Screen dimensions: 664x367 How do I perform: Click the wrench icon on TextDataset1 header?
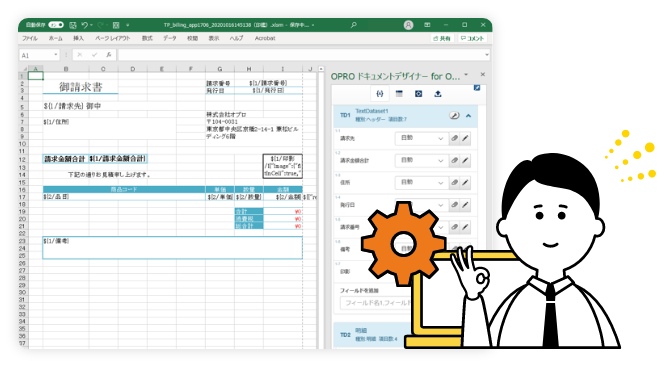[x=454, y=116]
